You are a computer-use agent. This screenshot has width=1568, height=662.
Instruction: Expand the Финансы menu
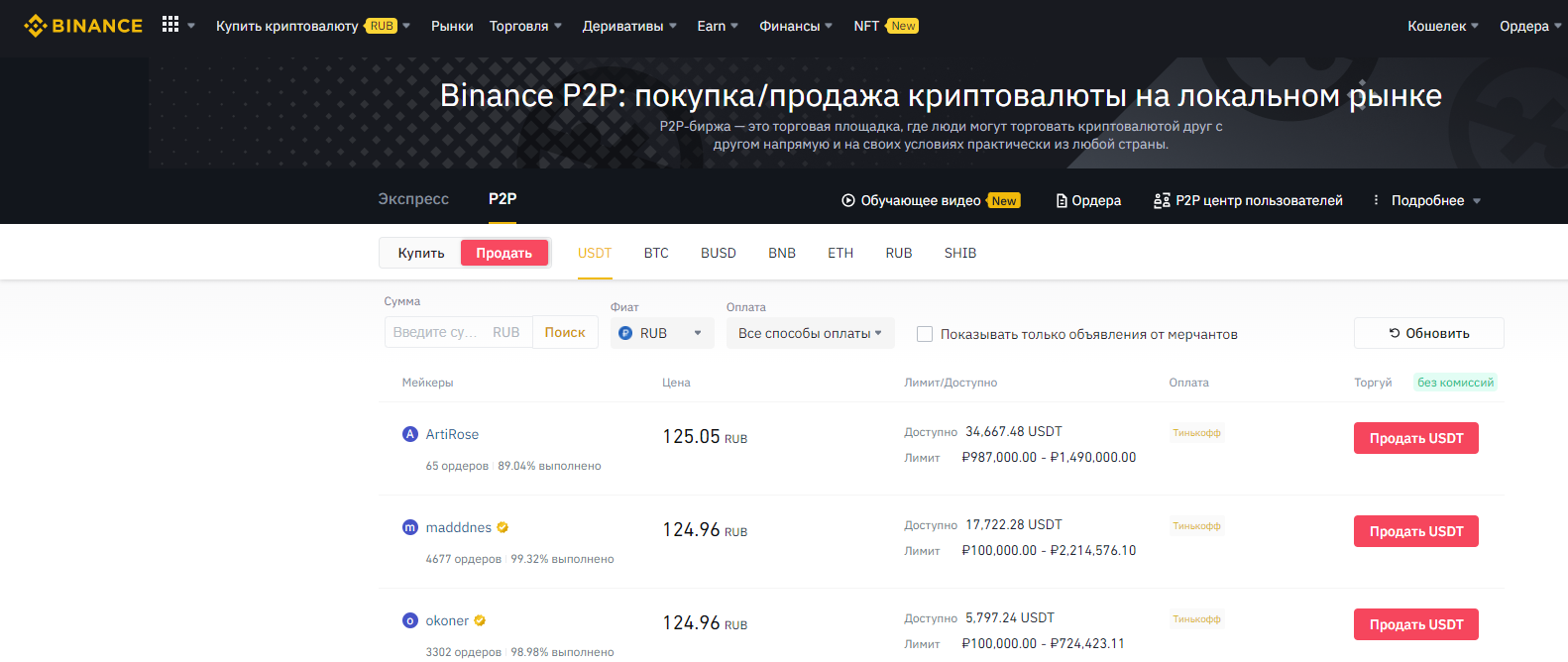click(x=796, y=26)
